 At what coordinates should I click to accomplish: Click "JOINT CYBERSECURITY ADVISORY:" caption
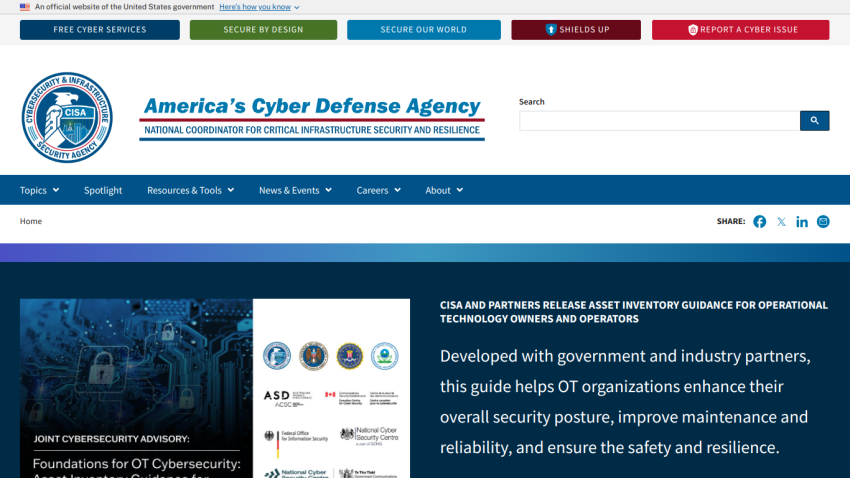[x=112, y=439]
